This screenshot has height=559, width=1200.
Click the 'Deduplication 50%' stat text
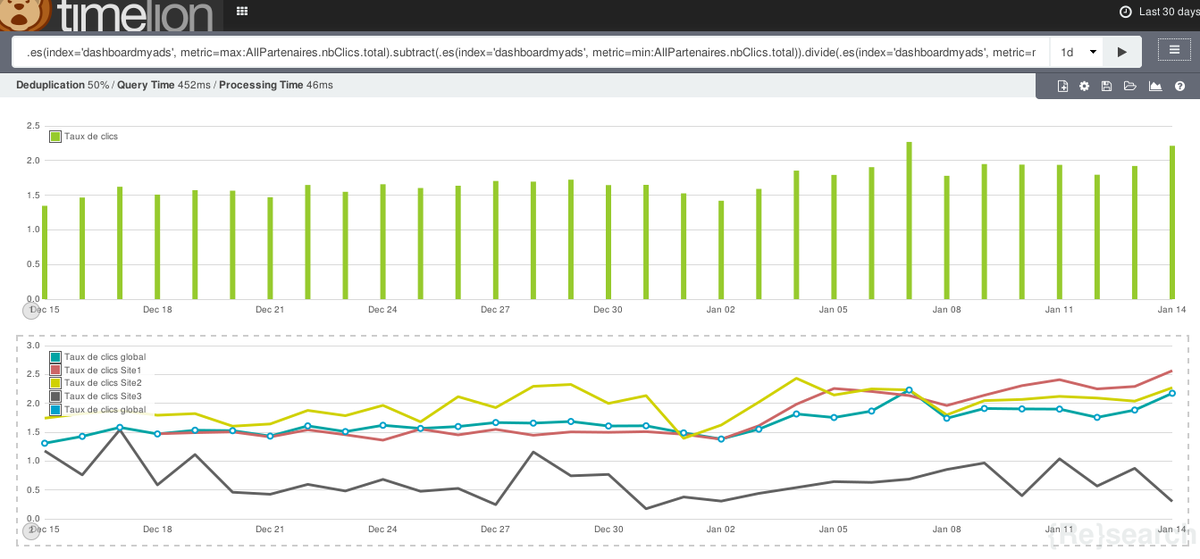click(x=63, y=85)
